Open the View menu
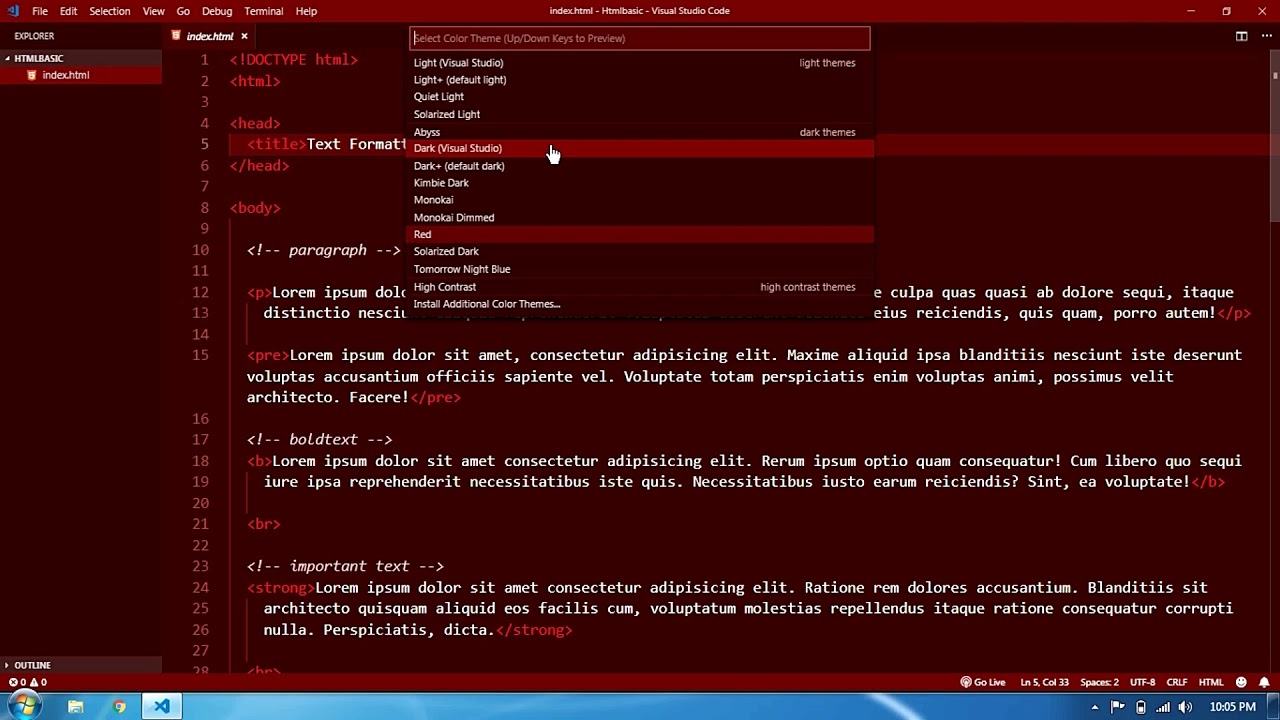The height and width of the screenshot is (720, 1280). [x=153, y=11]
